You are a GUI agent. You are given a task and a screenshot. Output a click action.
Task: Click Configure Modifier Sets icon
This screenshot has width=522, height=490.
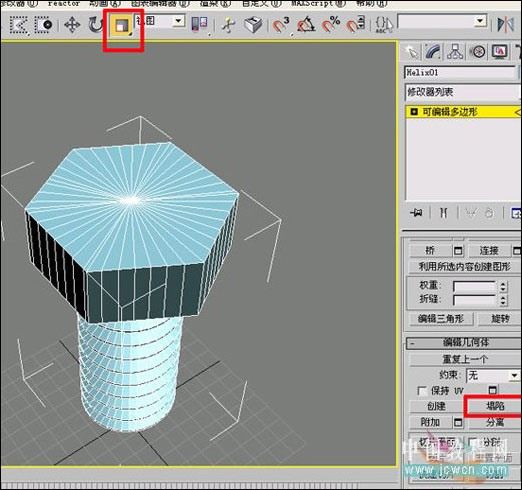pyautogui.click(x=516, y=213)
